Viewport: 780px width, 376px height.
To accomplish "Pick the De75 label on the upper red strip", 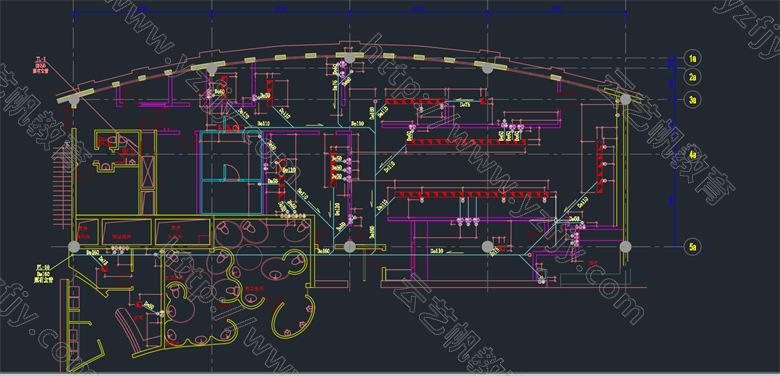I will point(465,105).
